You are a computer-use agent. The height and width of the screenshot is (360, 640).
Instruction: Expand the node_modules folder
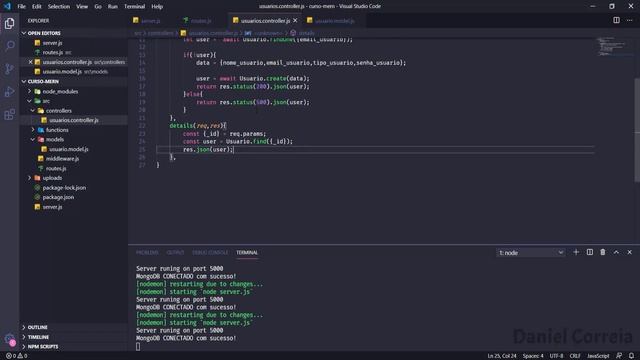[60, 91]
